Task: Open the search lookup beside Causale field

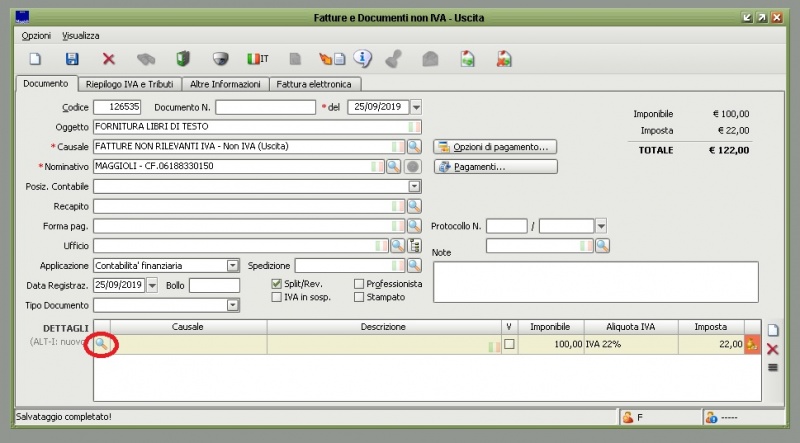Action: click(x=413, y=147)
